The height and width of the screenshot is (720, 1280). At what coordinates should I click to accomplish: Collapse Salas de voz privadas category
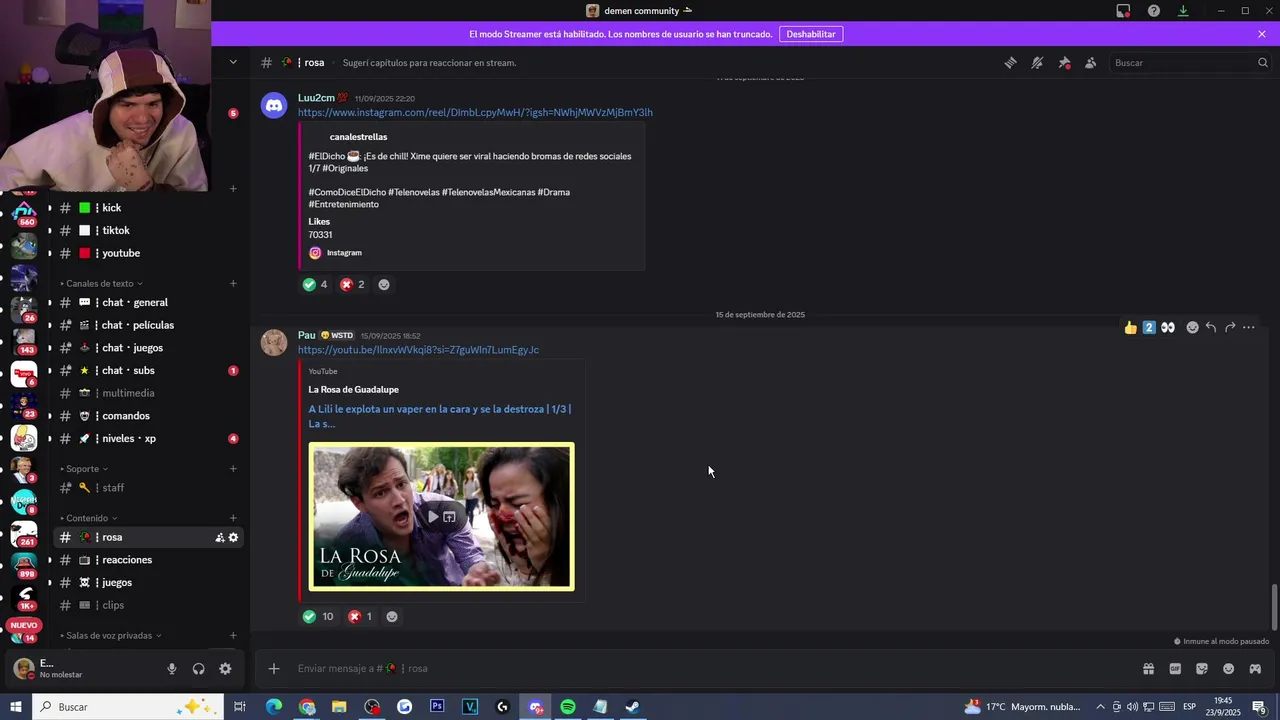pyautogui.click(x=113, y=636)
